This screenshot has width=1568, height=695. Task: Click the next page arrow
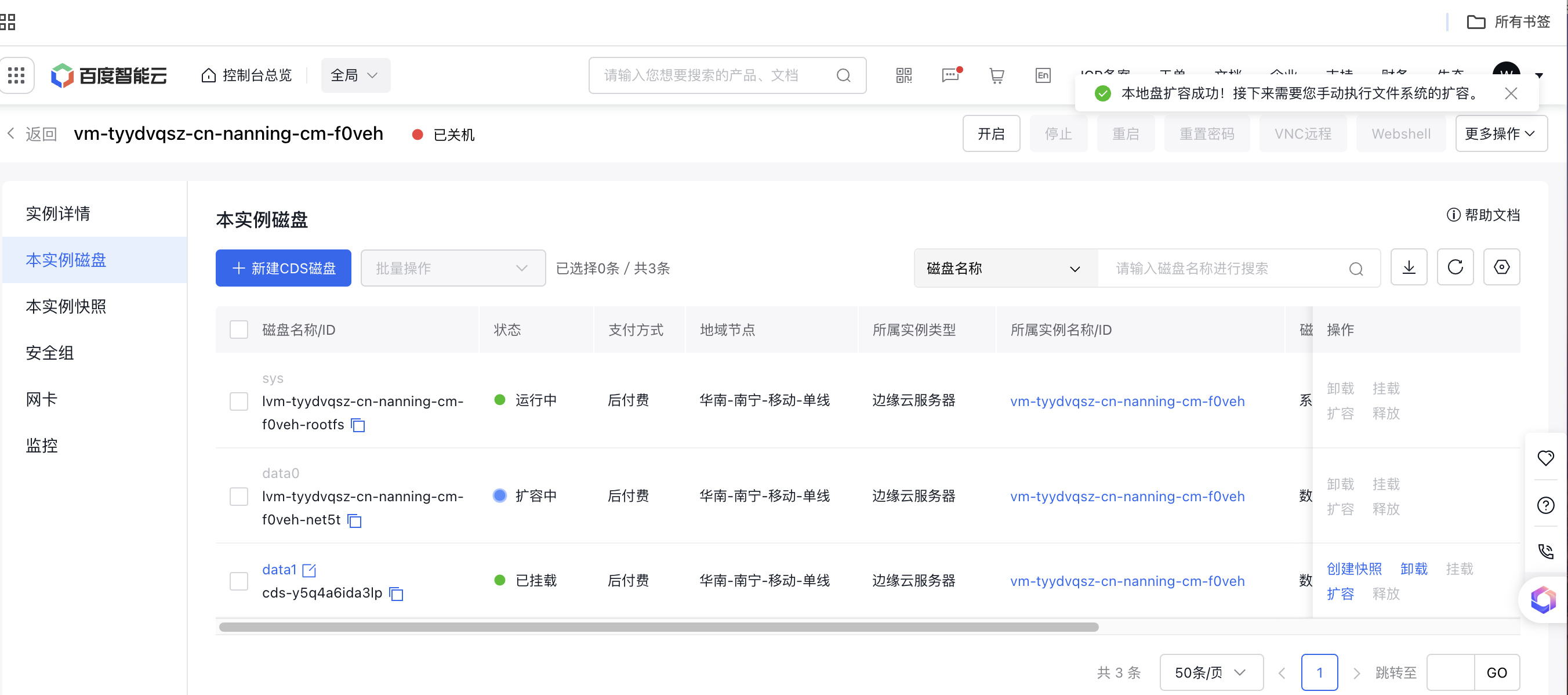coord(1356,672)
